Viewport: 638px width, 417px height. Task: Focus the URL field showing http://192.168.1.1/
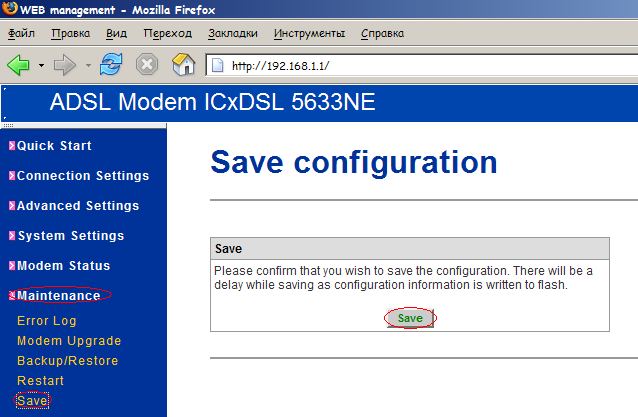422,65
